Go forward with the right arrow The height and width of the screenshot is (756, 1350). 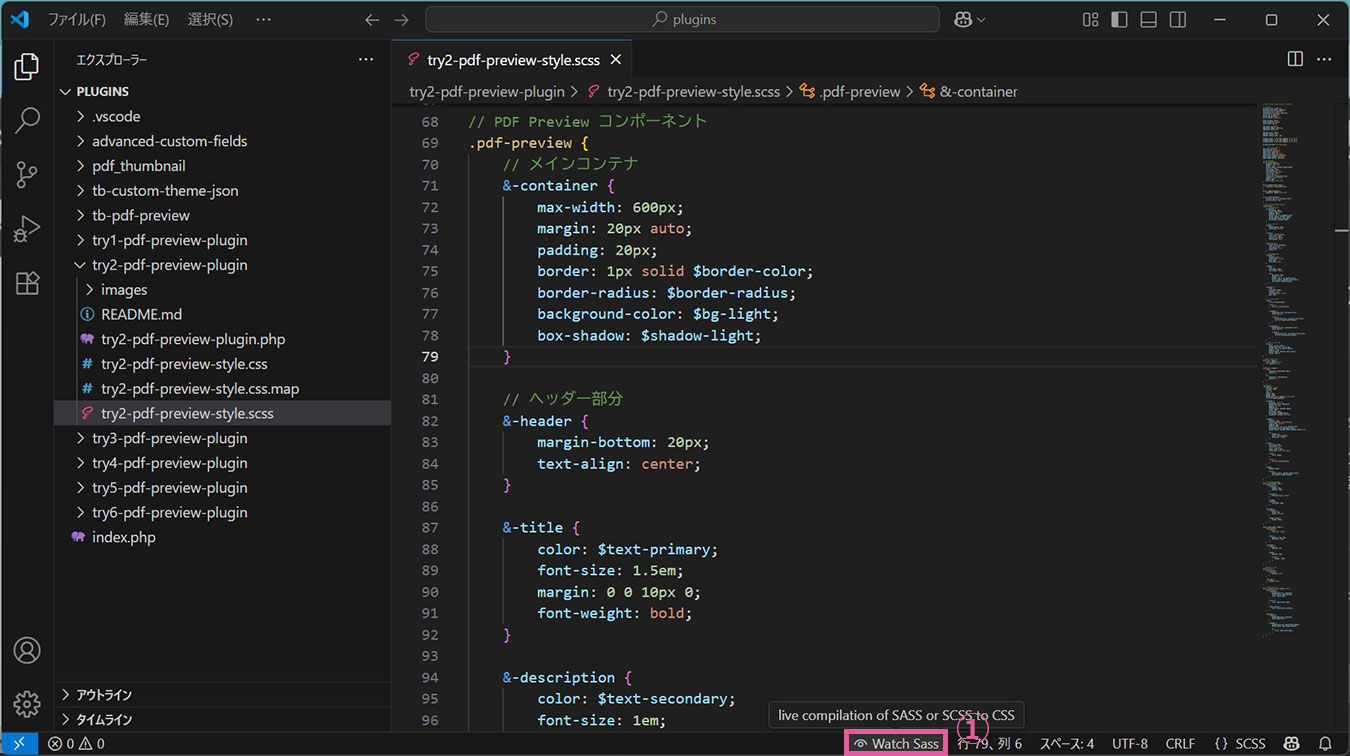tap(402, 19)
